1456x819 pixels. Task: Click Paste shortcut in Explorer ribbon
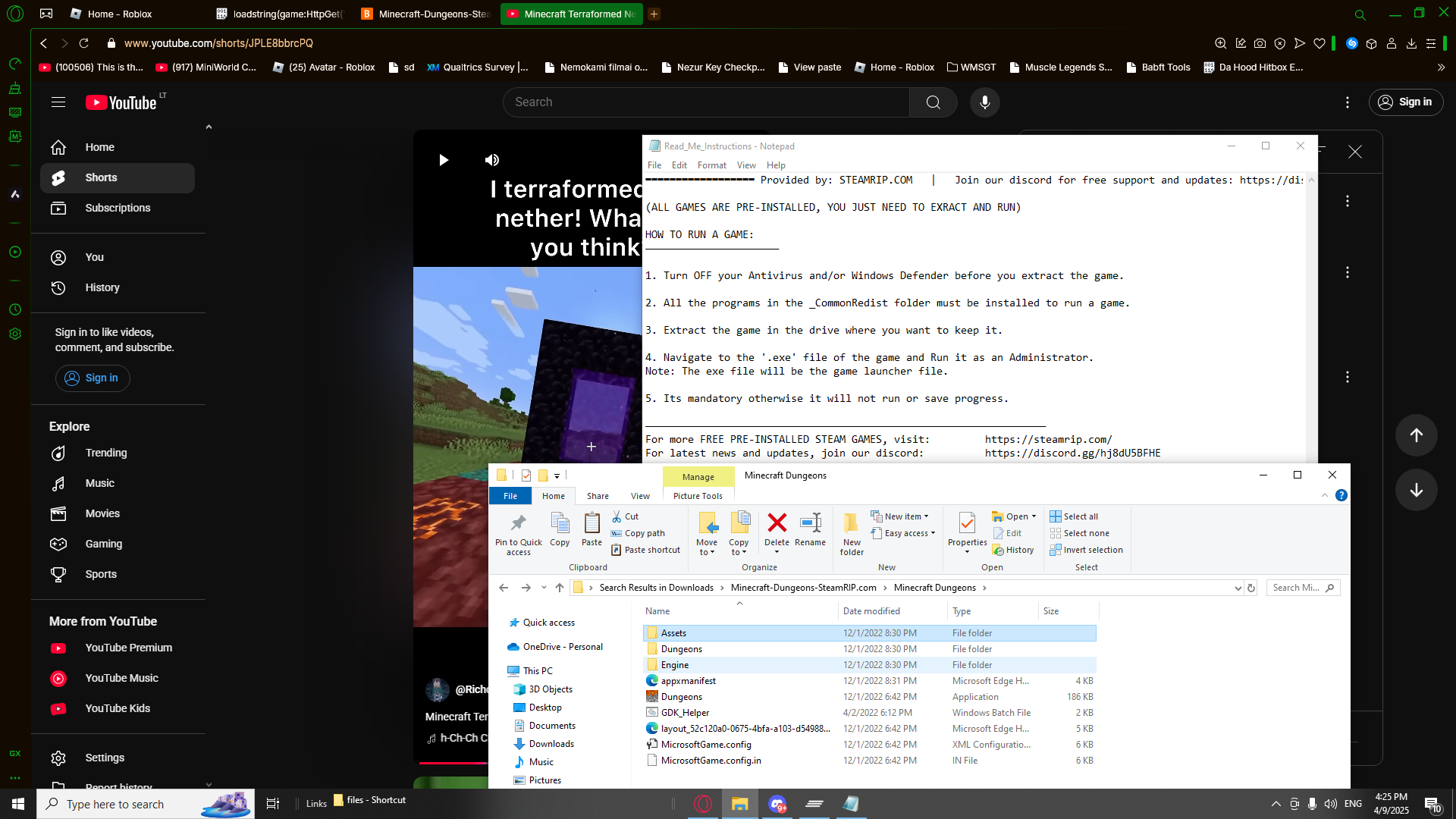(645, 550)
